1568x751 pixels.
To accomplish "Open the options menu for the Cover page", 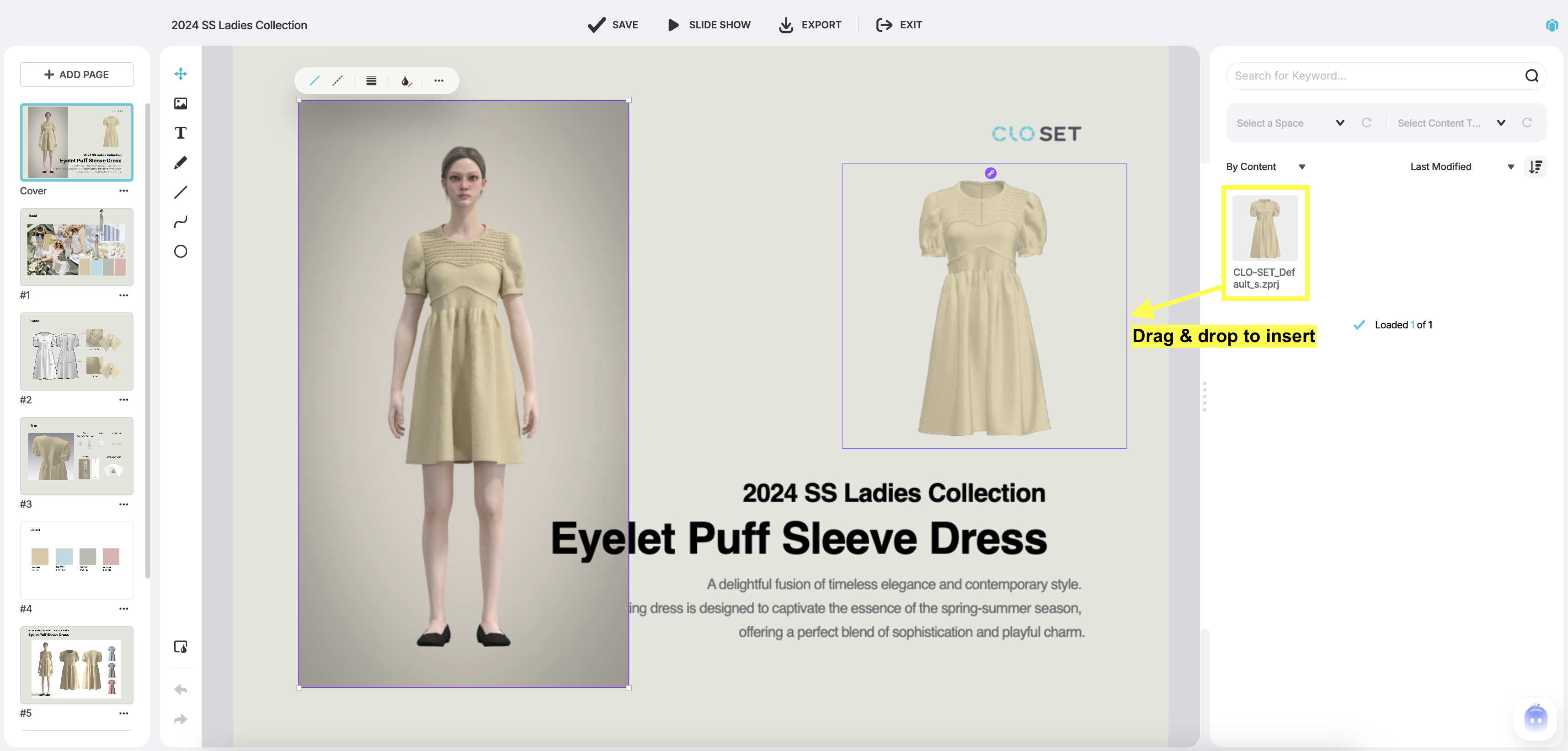I will (x=123, y=191).
